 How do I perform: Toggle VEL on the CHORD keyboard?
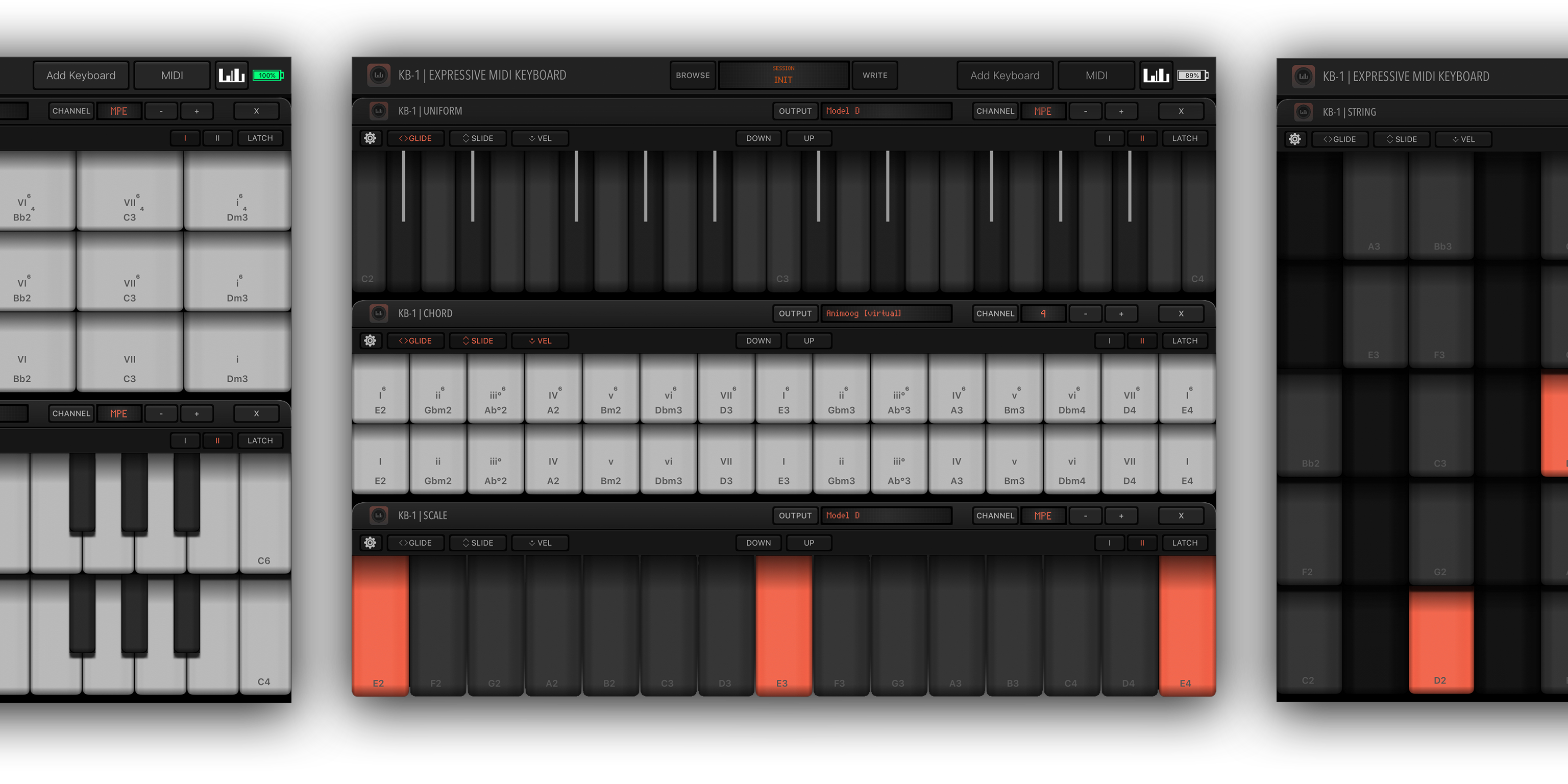coord(541,340)
